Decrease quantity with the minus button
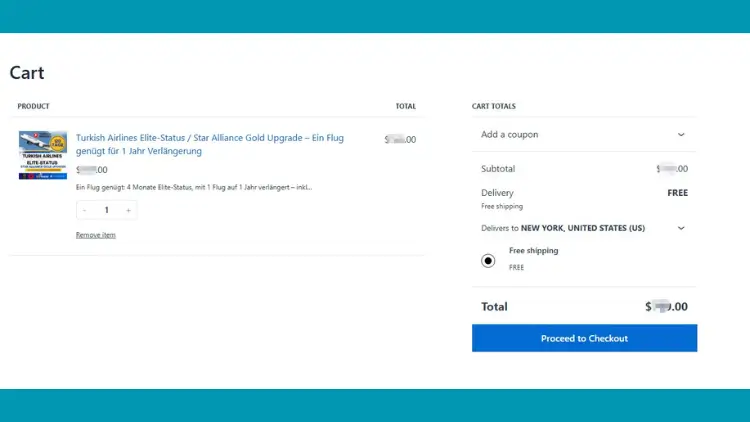 pyautogui.click(x=85, y=210)
